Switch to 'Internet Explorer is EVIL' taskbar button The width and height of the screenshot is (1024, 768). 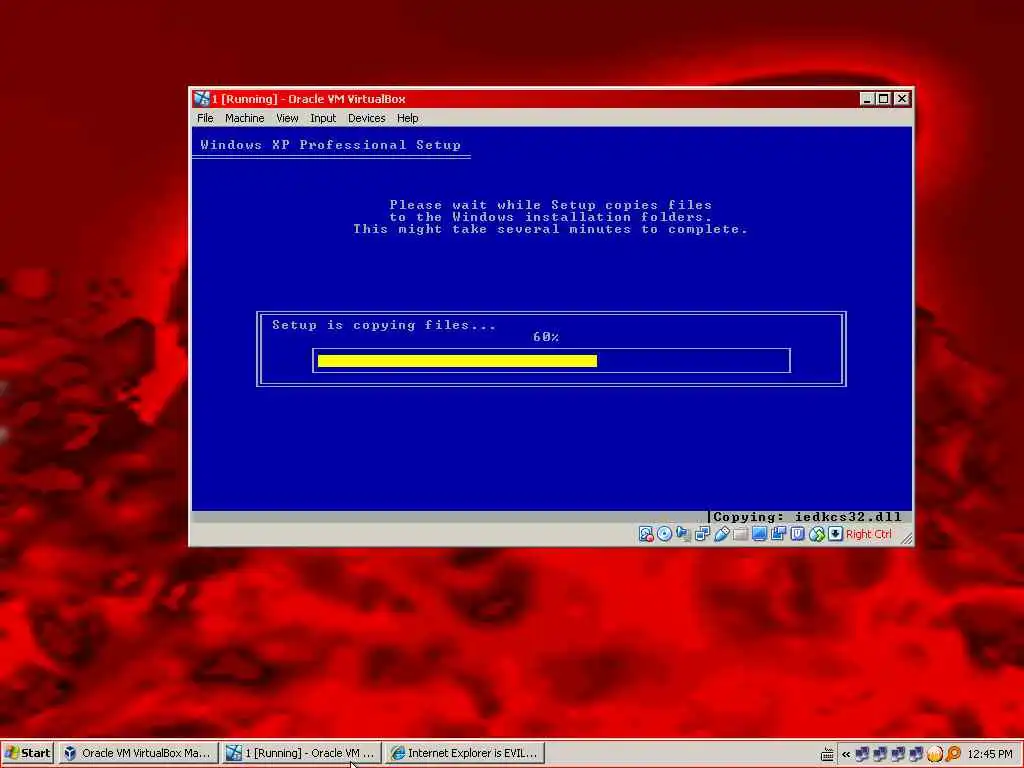[x=464, y=753]
